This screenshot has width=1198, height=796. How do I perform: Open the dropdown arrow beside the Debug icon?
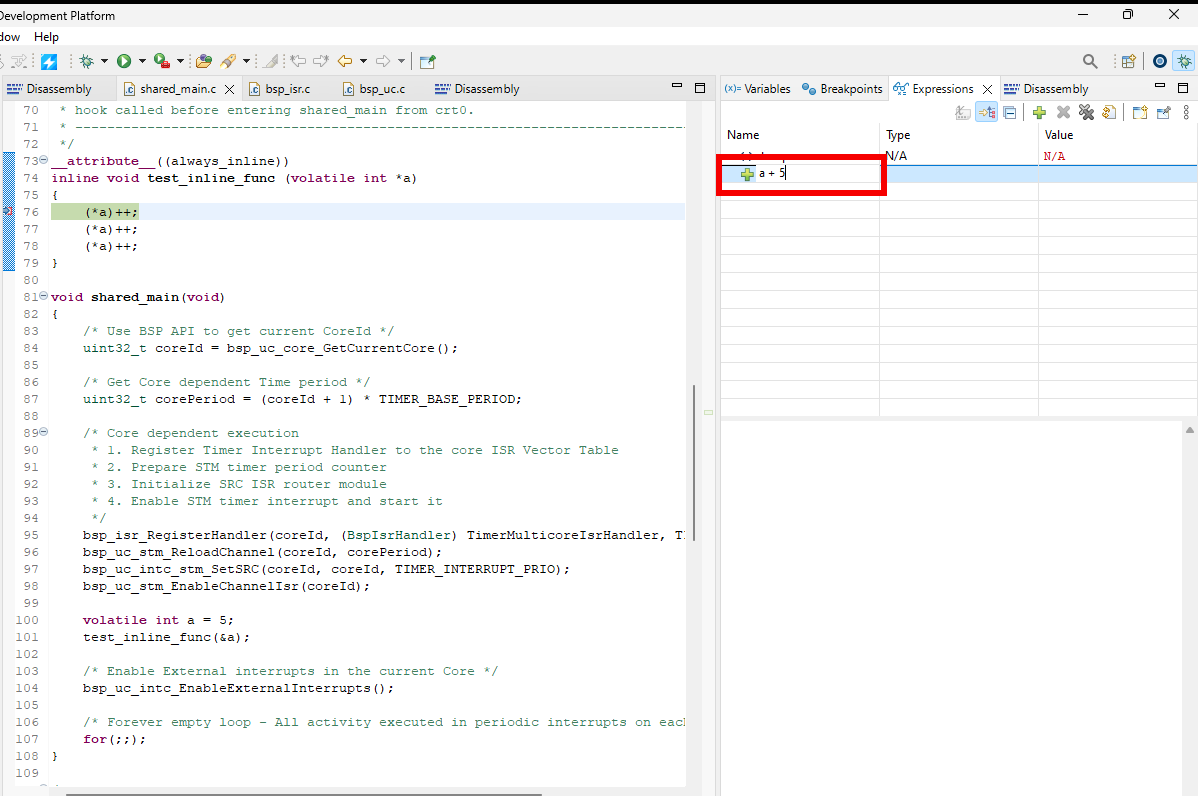[103, 61]
